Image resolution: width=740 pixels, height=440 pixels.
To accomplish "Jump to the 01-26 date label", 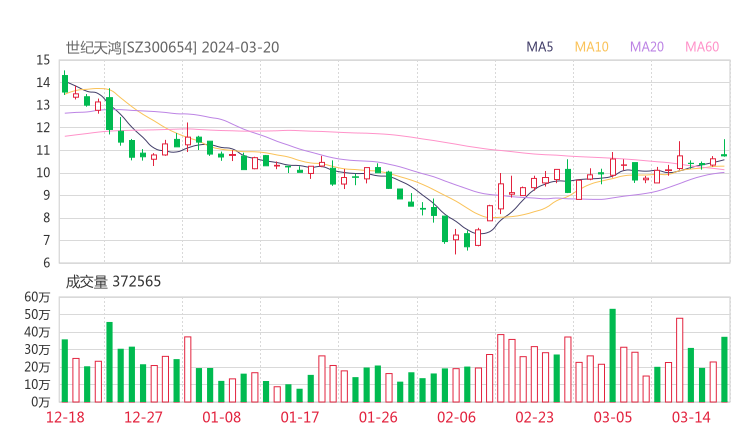I will (378, 417).
